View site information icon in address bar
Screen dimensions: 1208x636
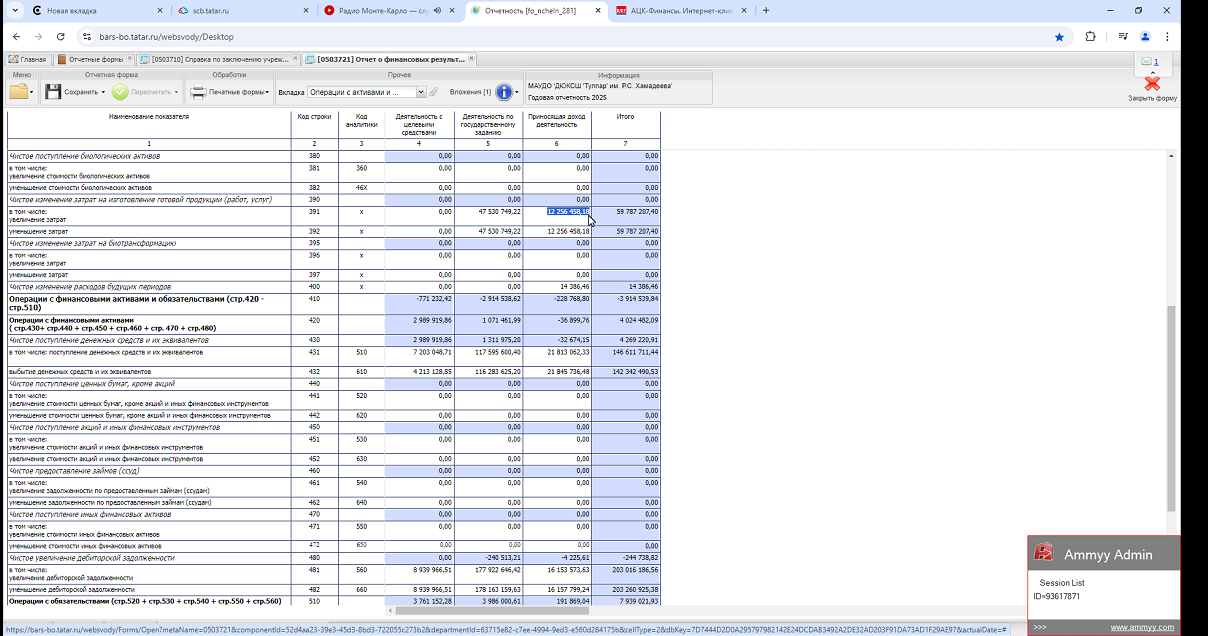pos(87,37)
